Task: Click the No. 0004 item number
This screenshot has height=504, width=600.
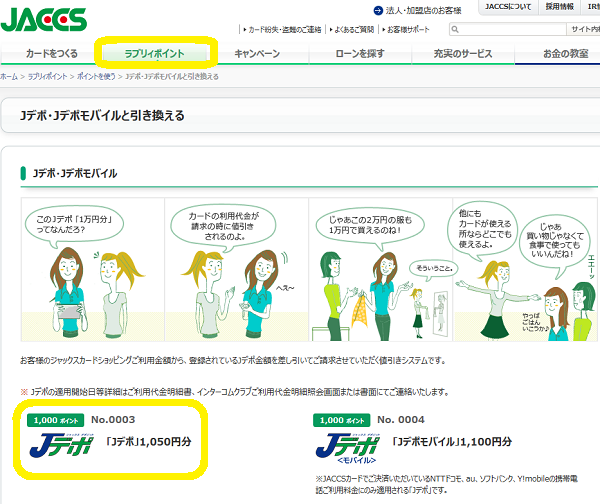Action: coord(401,420)
